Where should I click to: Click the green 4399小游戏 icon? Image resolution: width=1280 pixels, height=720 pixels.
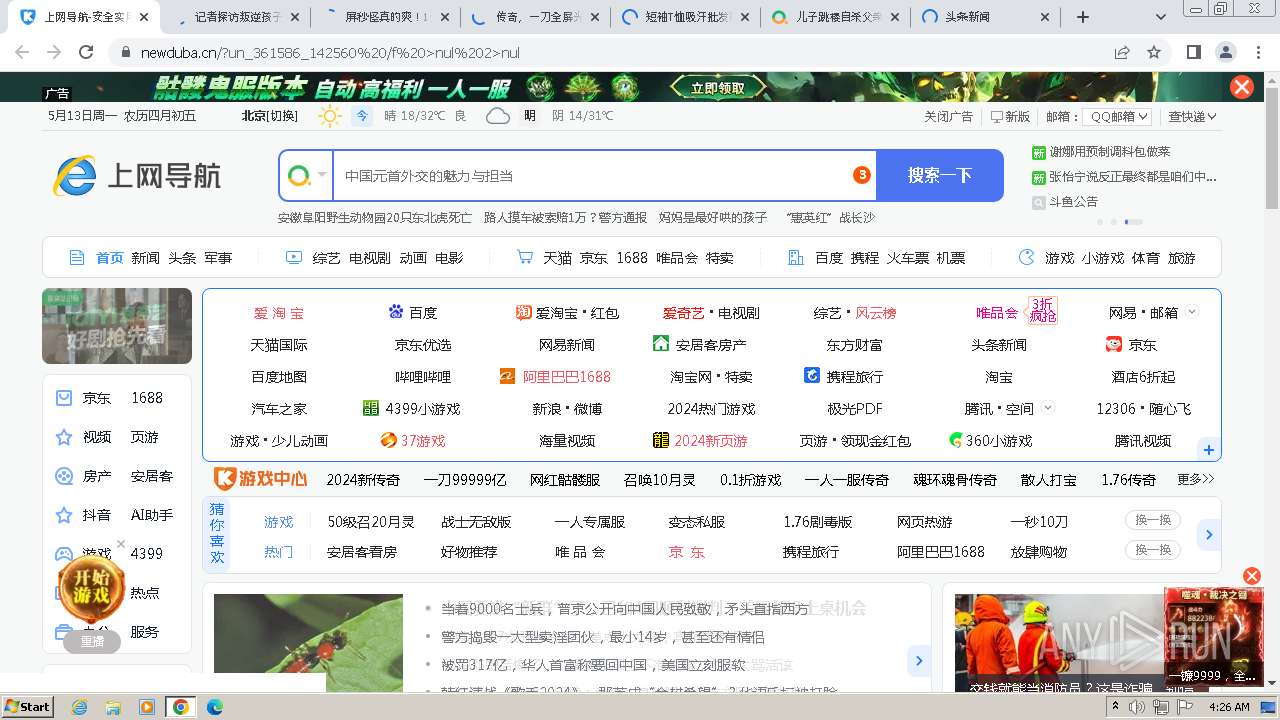[x=371, y=408]
